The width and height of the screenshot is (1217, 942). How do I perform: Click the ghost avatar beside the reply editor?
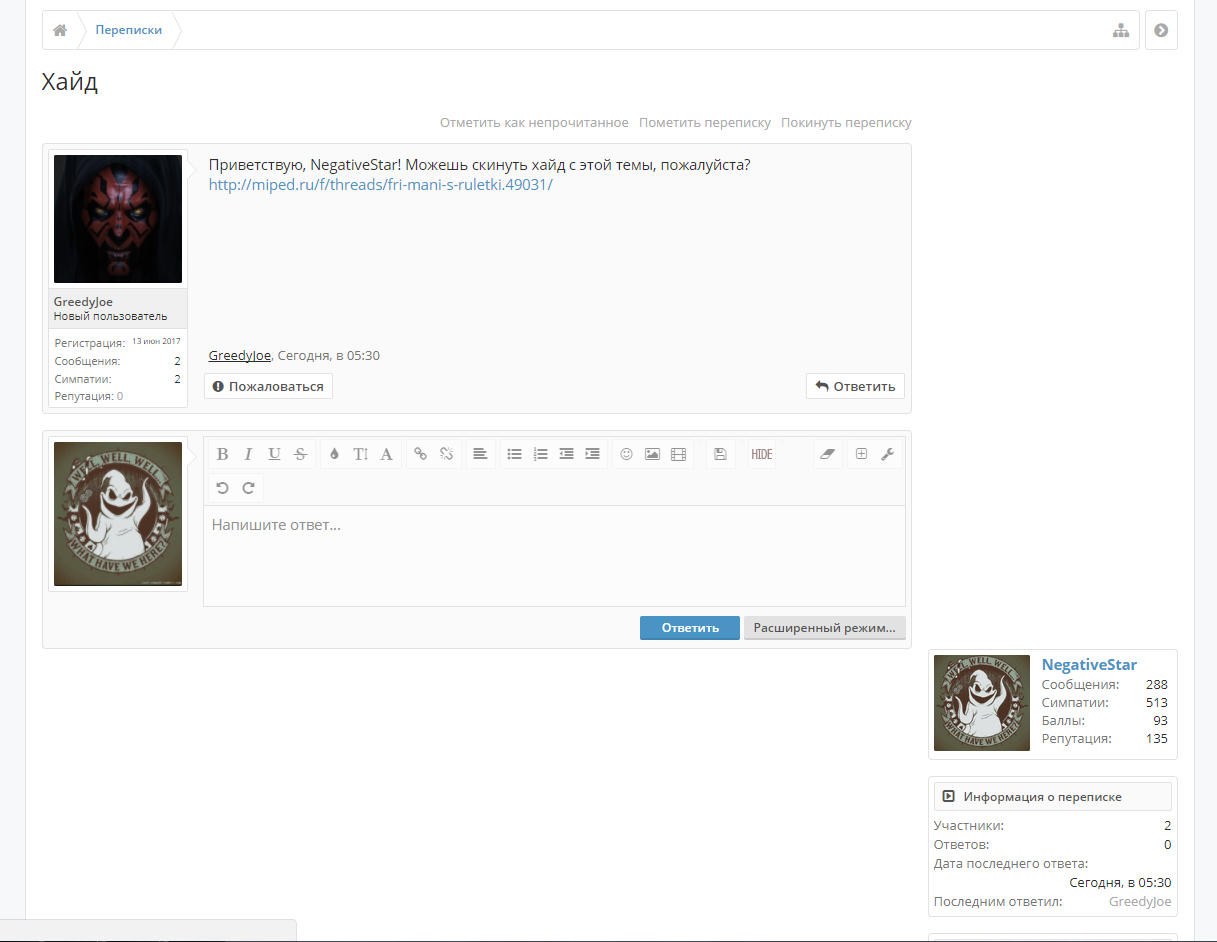118,514
